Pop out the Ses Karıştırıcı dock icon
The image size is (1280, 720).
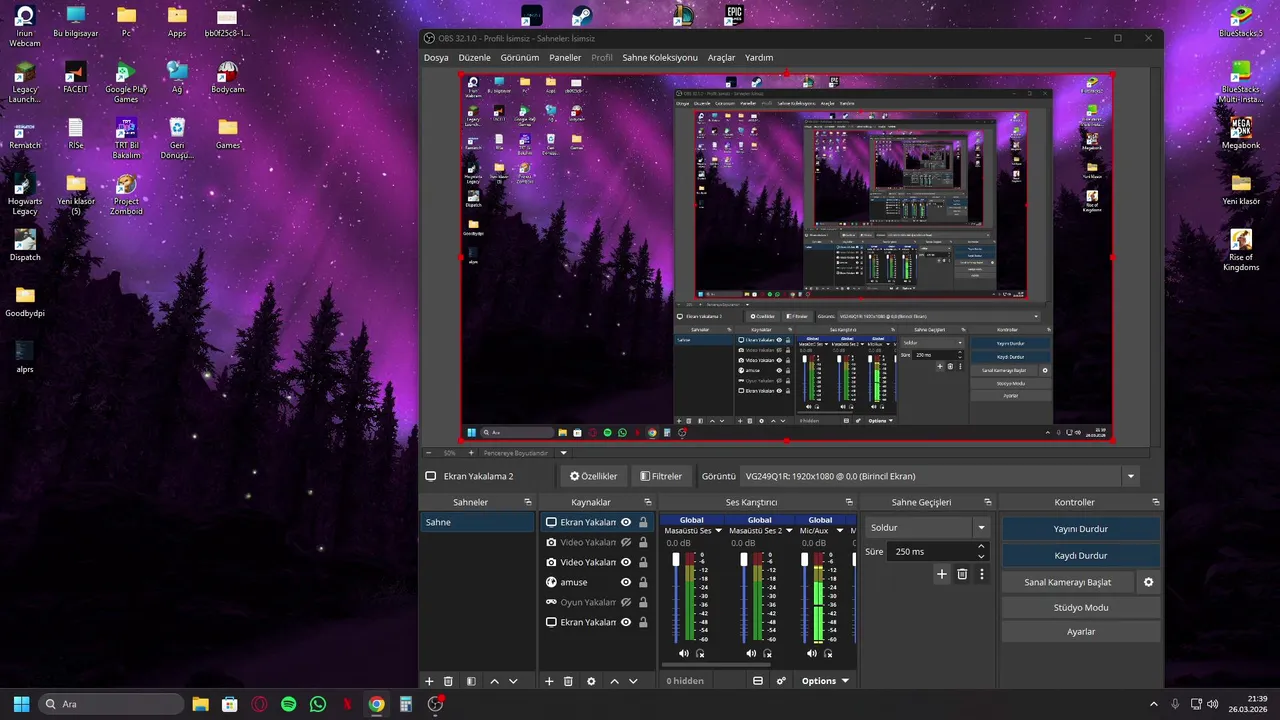(x=849, y=502)
